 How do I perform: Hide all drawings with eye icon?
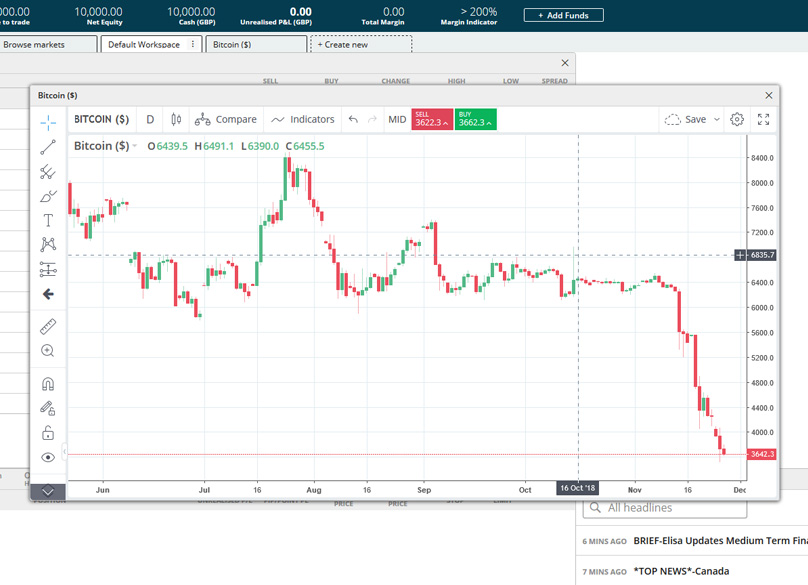(48, 457)
